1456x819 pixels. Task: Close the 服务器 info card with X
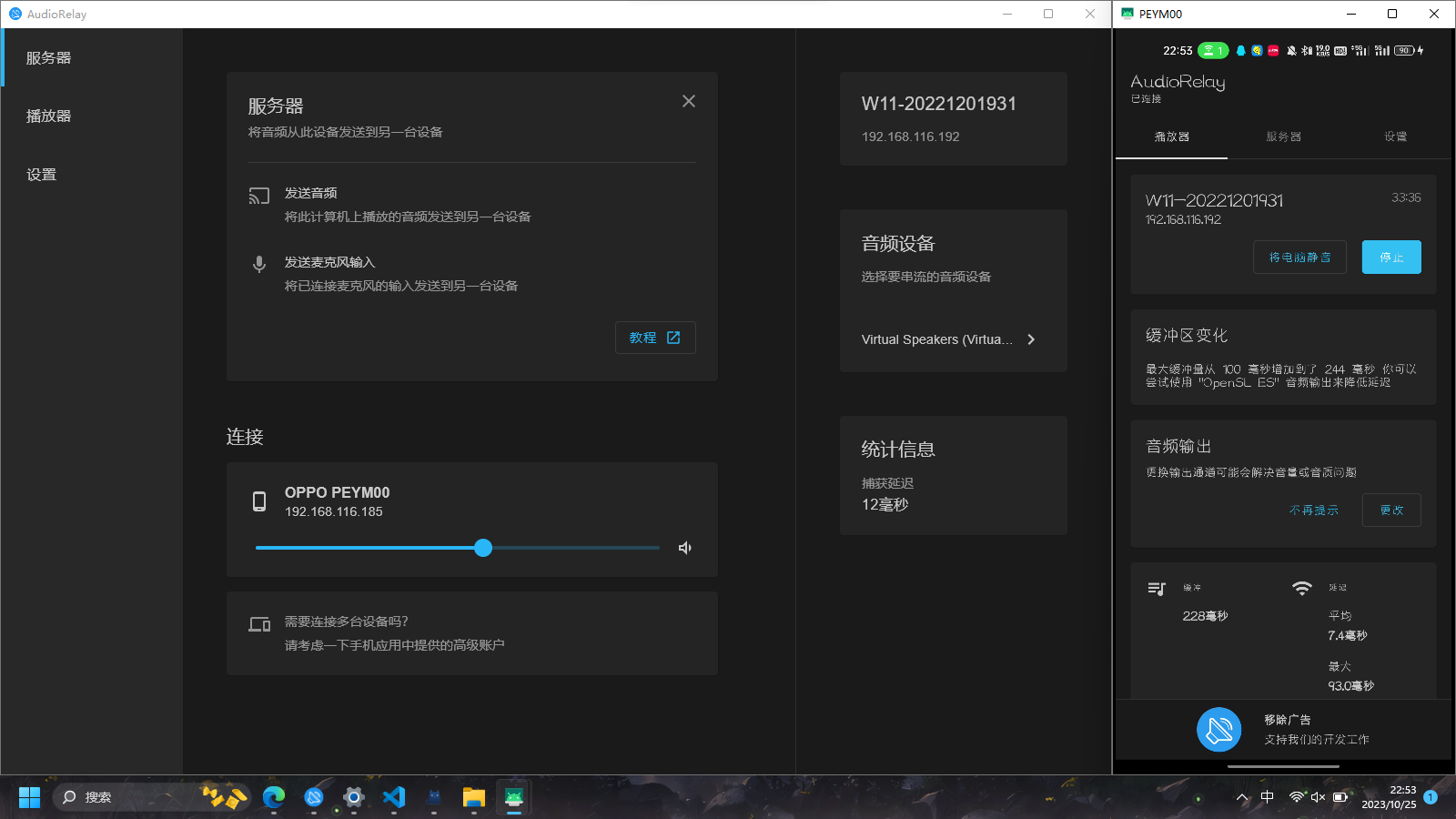(689, 101)
